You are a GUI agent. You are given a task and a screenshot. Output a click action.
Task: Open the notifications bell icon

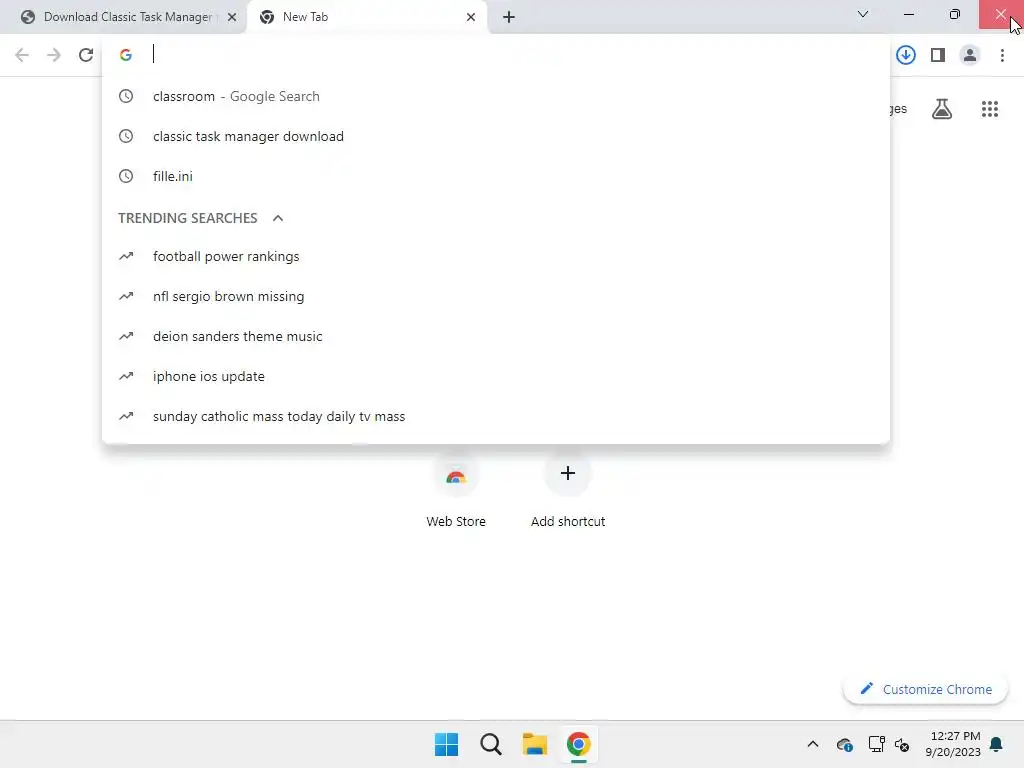point(996,744)
